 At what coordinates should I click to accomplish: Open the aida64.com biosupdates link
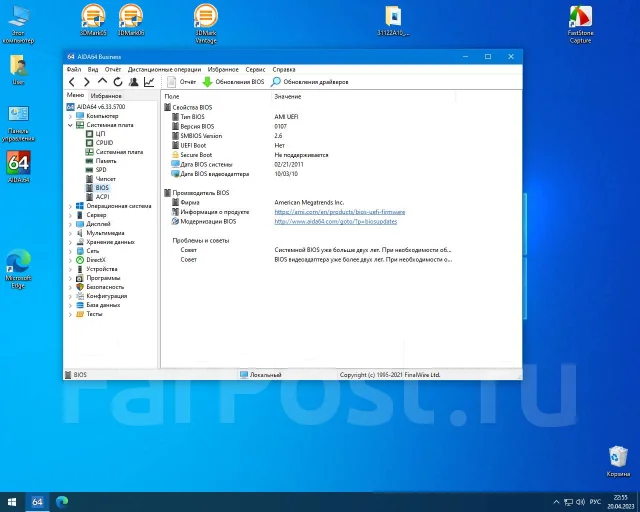(336, 221)
